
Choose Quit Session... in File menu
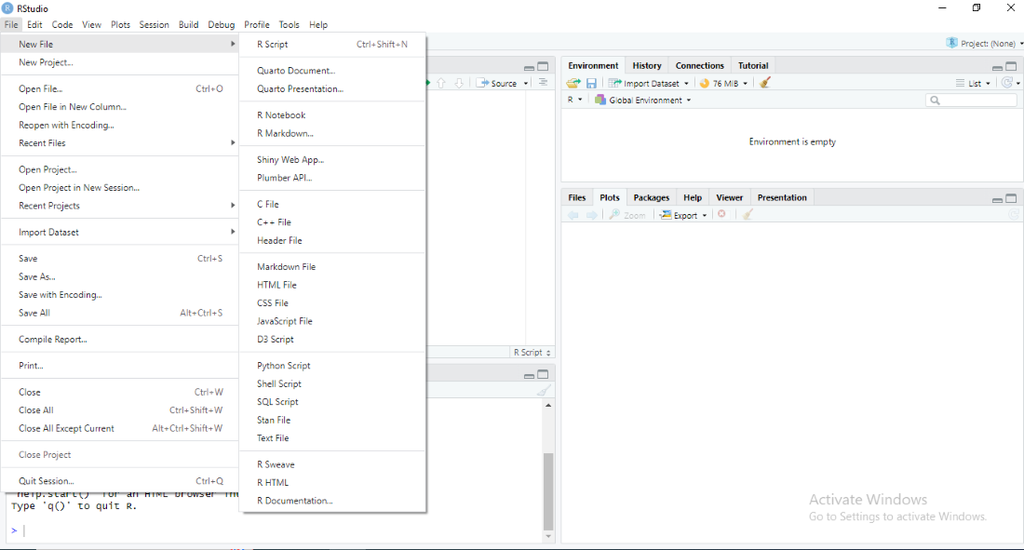coord(120,481)
